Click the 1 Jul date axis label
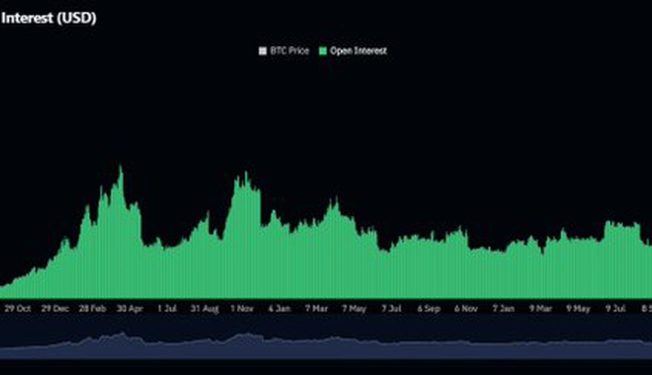 coord(167,308)
